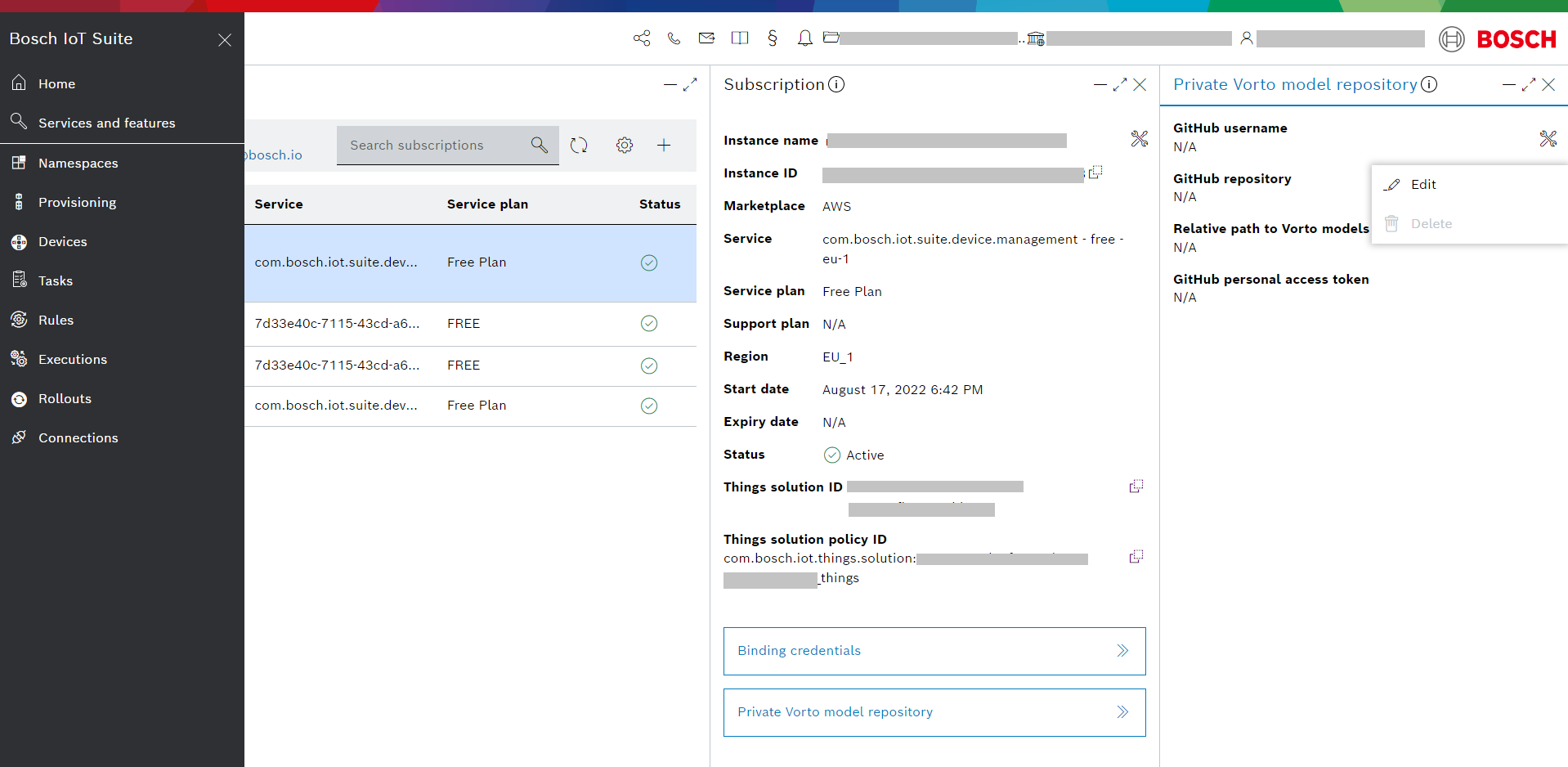Click the Rollouts icon
Viewport: 1568px width, 767px height.
(x=19, y=398)
